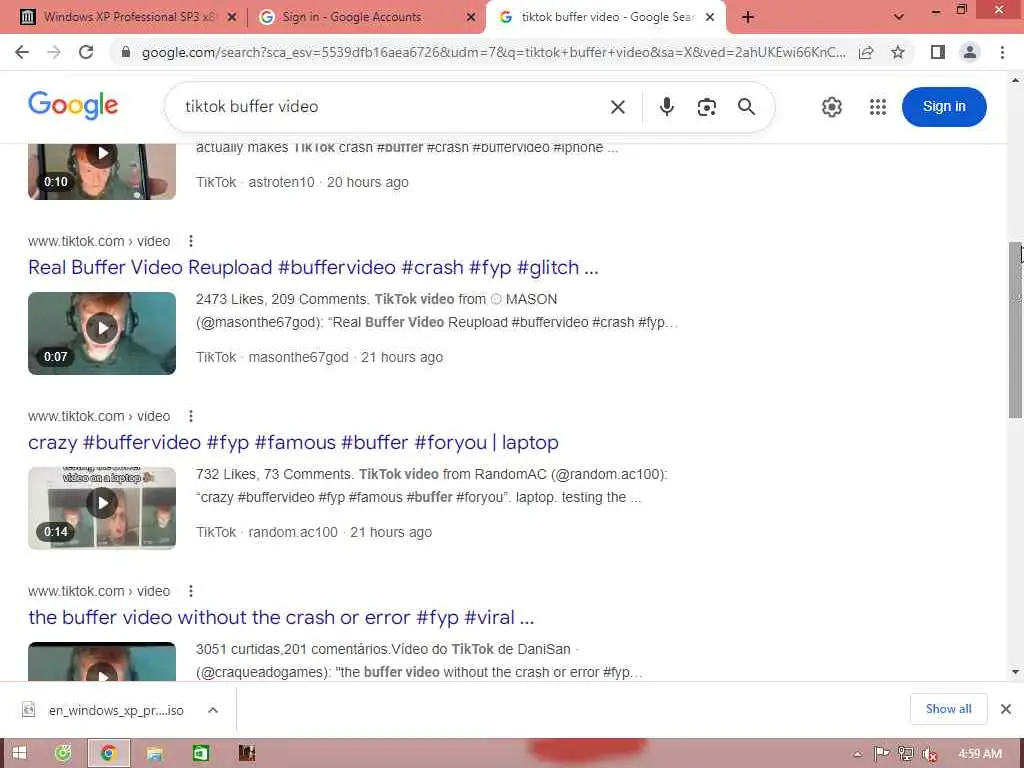Image resolution: width=1024 pixels, height=768 pixels.
Task: Open crazy #buffervideo #fyp #famous result link
Action: tap(293, 442)
